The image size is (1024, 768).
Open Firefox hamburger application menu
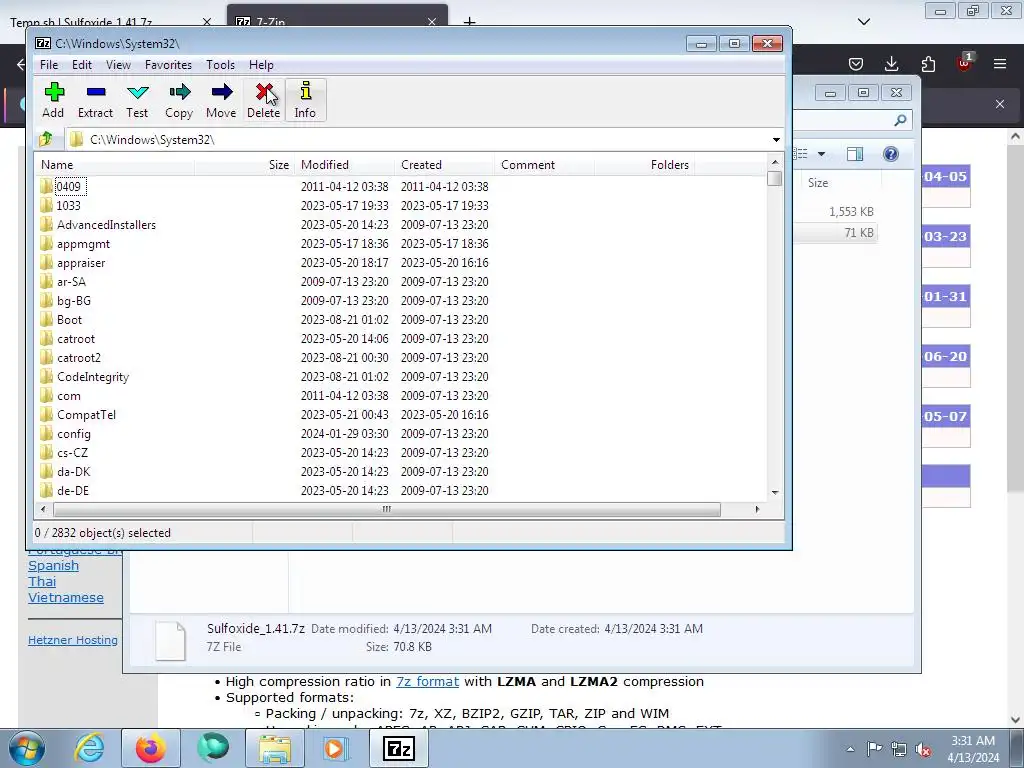click(1000, 63)
